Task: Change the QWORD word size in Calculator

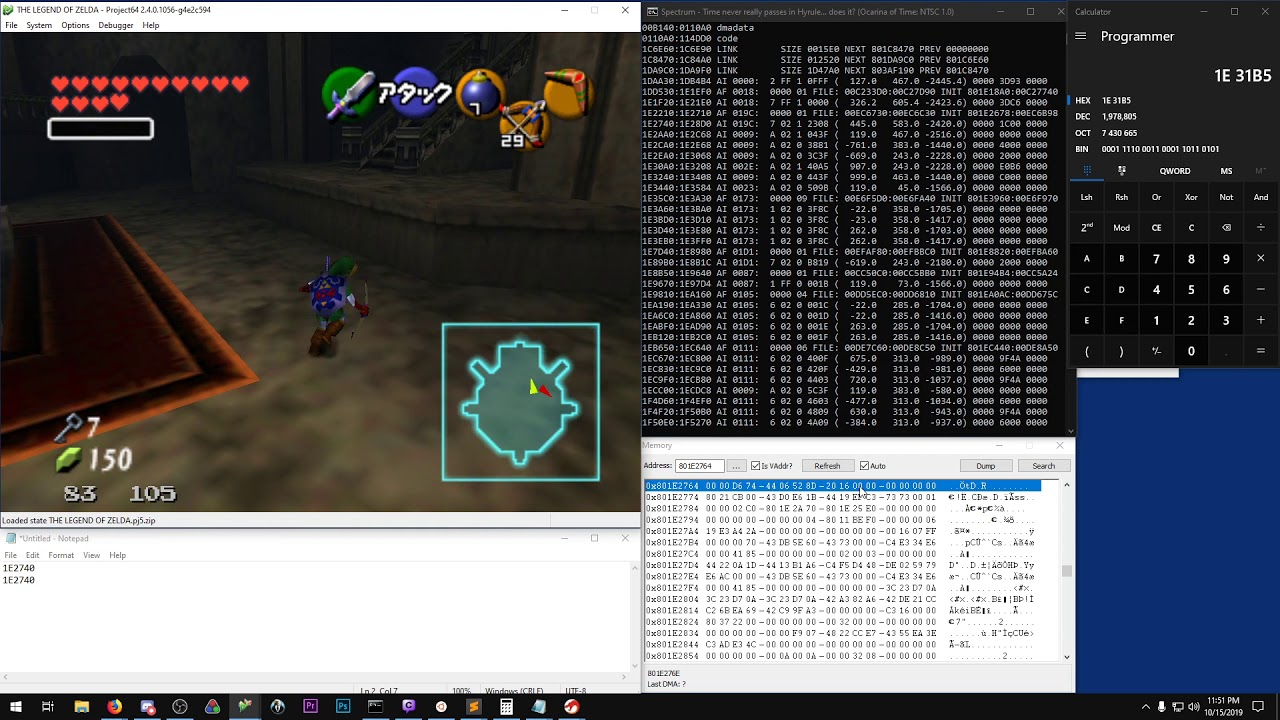Action: pos(1174,171)
